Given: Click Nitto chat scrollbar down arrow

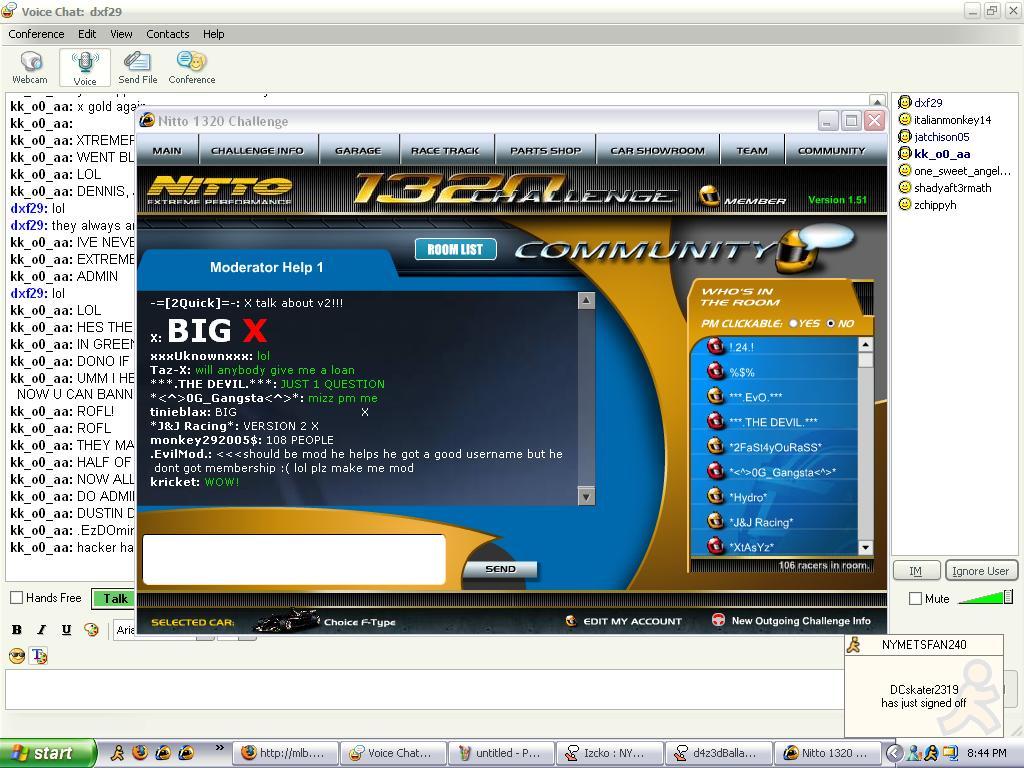Looking at the screenshot, I should 586,496.
